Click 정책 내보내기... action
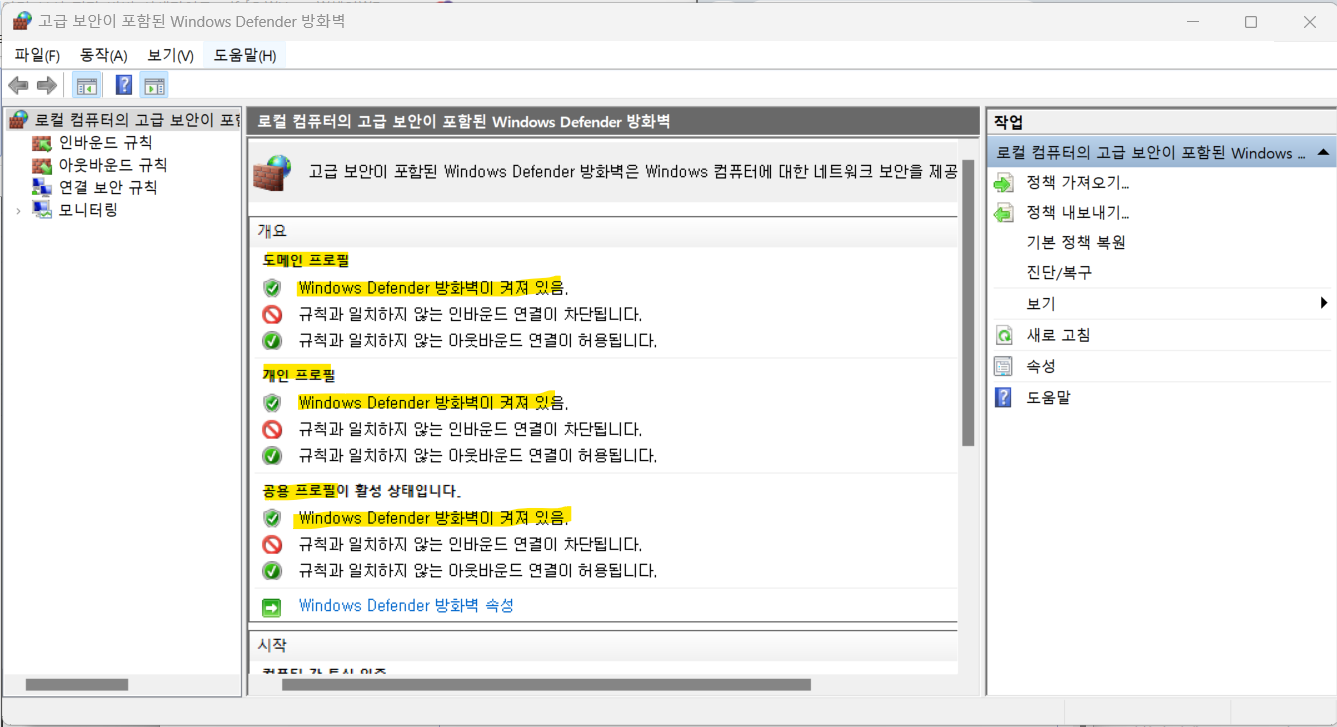 coord(1078,213)
